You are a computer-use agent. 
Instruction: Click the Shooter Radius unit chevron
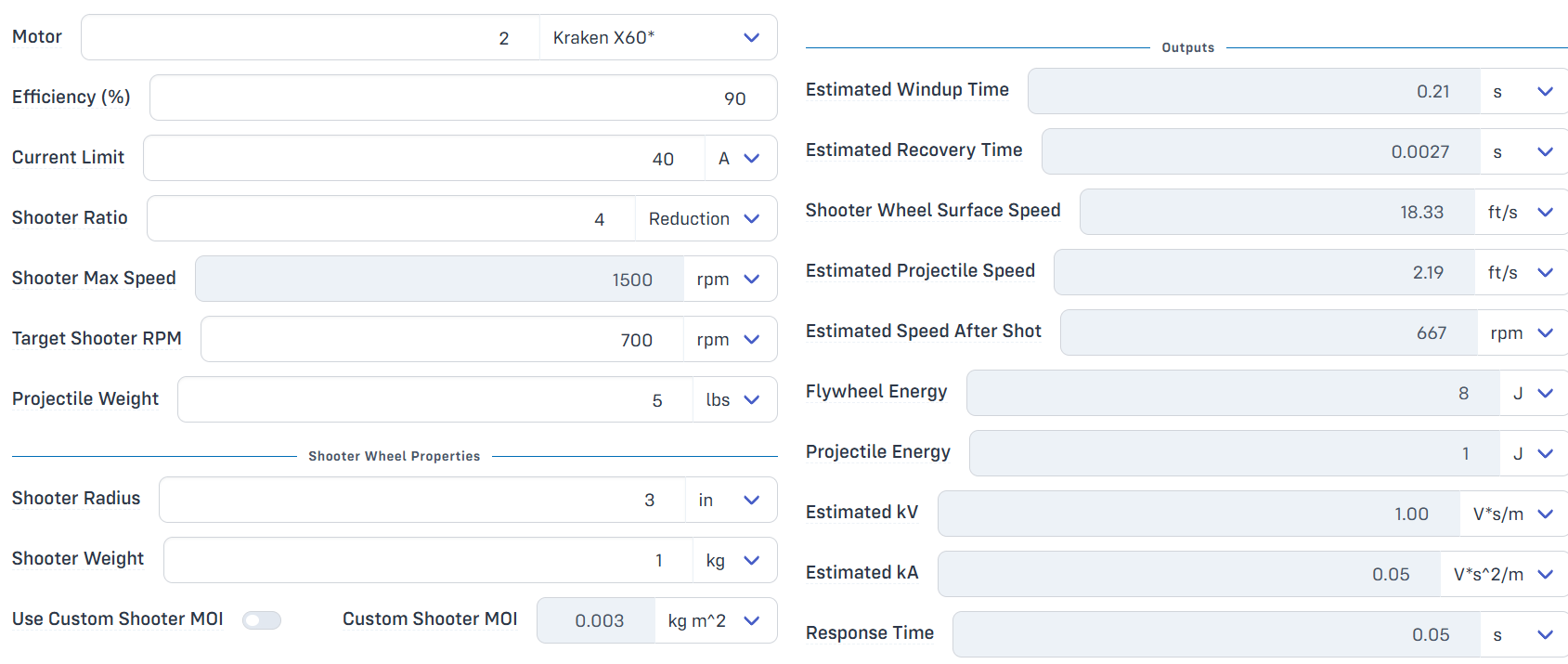click(752, 500)
